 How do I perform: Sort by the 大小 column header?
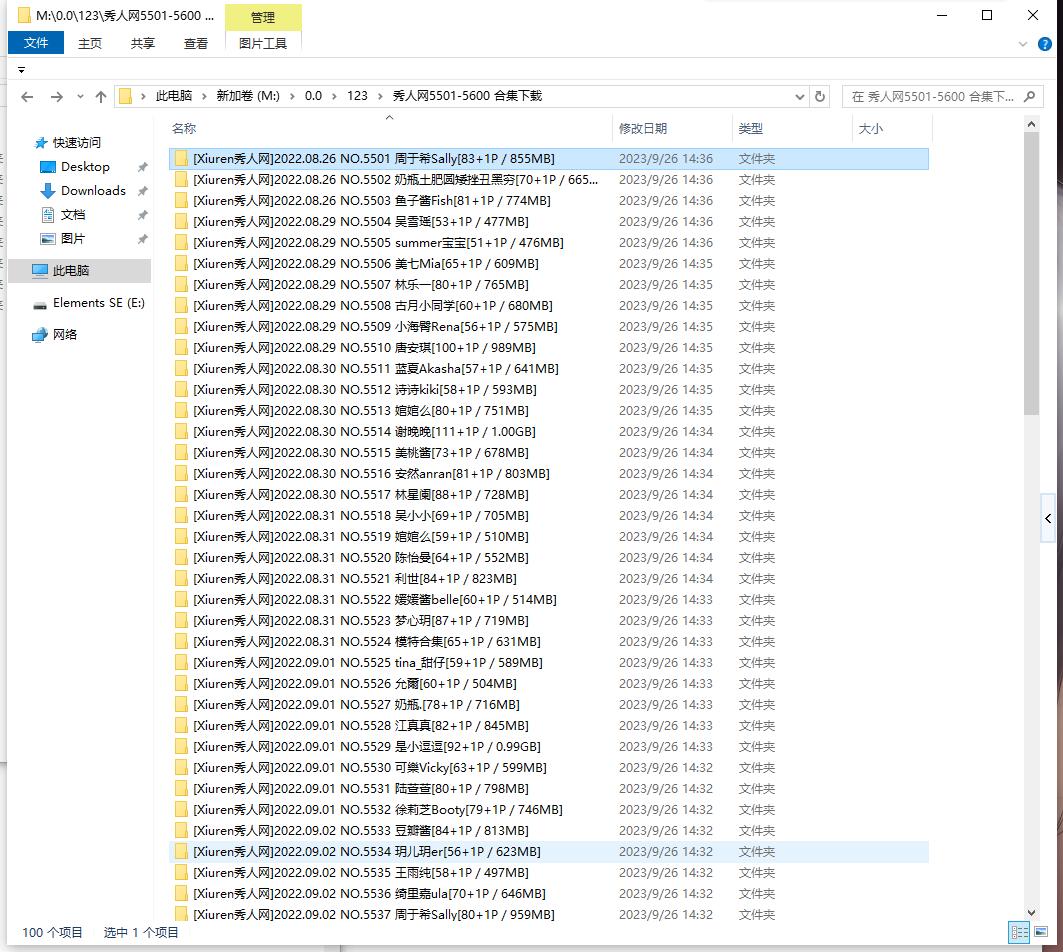(870, 128)
